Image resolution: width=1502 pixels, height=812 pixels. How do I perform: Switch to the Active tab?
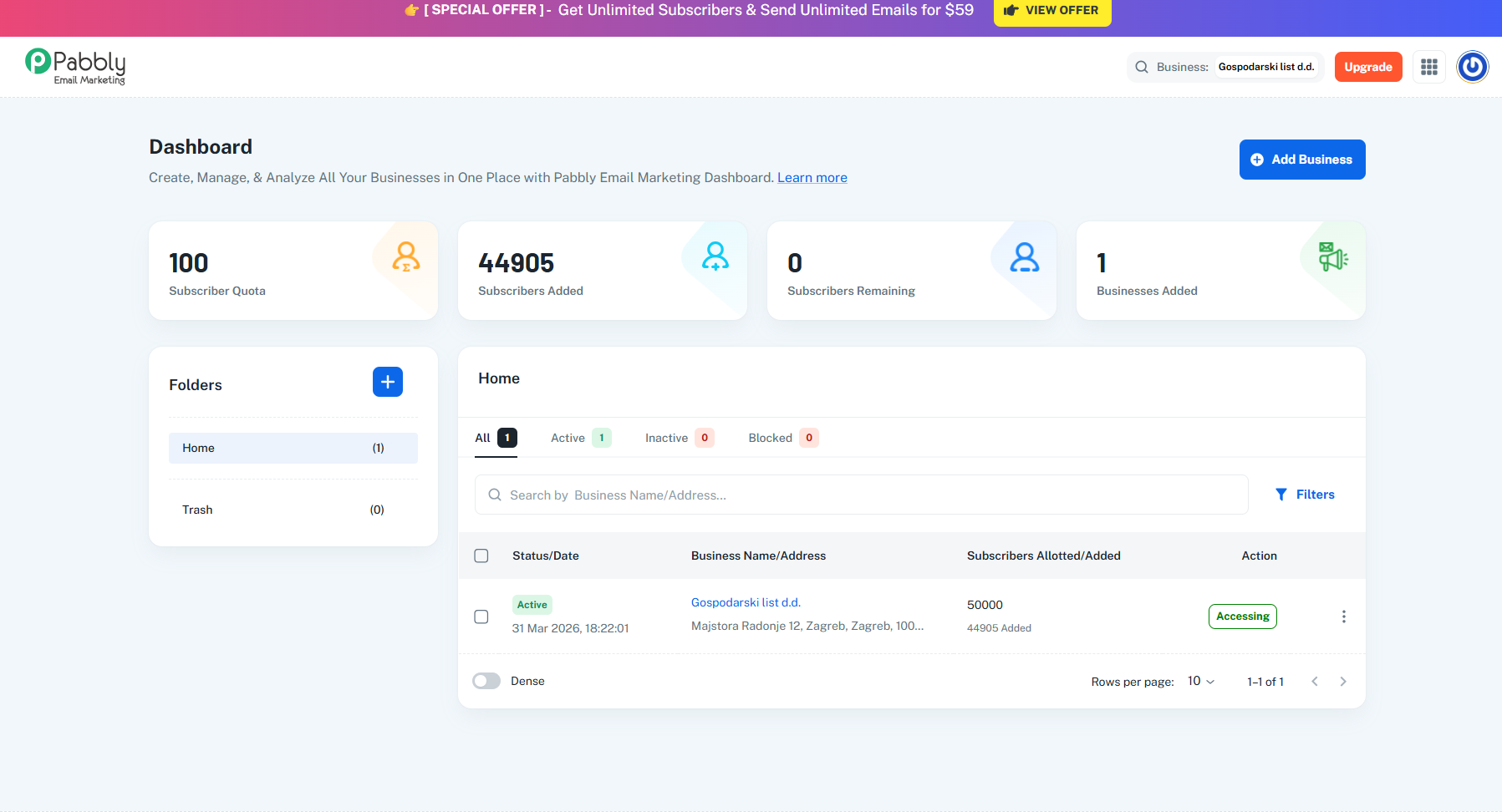point(581,438)
